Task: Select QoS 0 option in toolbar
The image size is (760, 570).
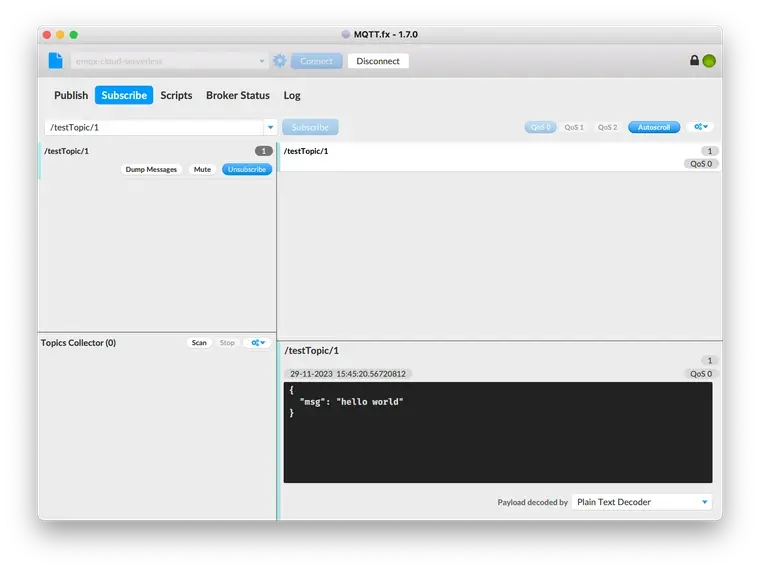Action: click(540, 127)
